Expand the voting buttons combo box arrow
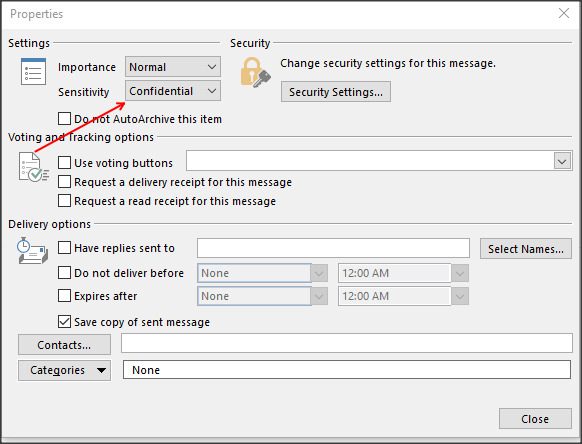This screenshot has width=582, height=444. [563, 161]
